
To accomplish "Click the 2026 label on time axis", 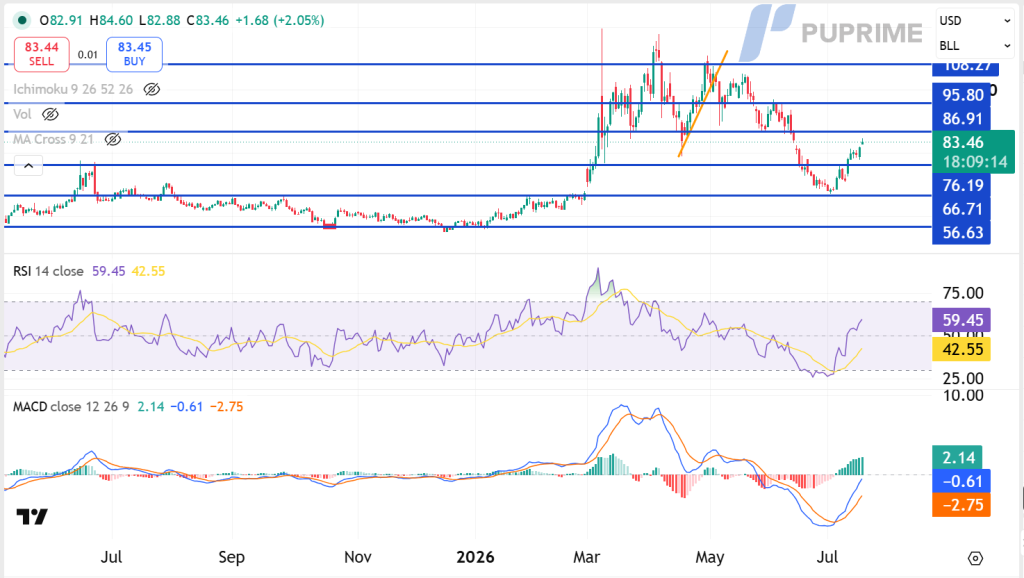I will (475, 557).
